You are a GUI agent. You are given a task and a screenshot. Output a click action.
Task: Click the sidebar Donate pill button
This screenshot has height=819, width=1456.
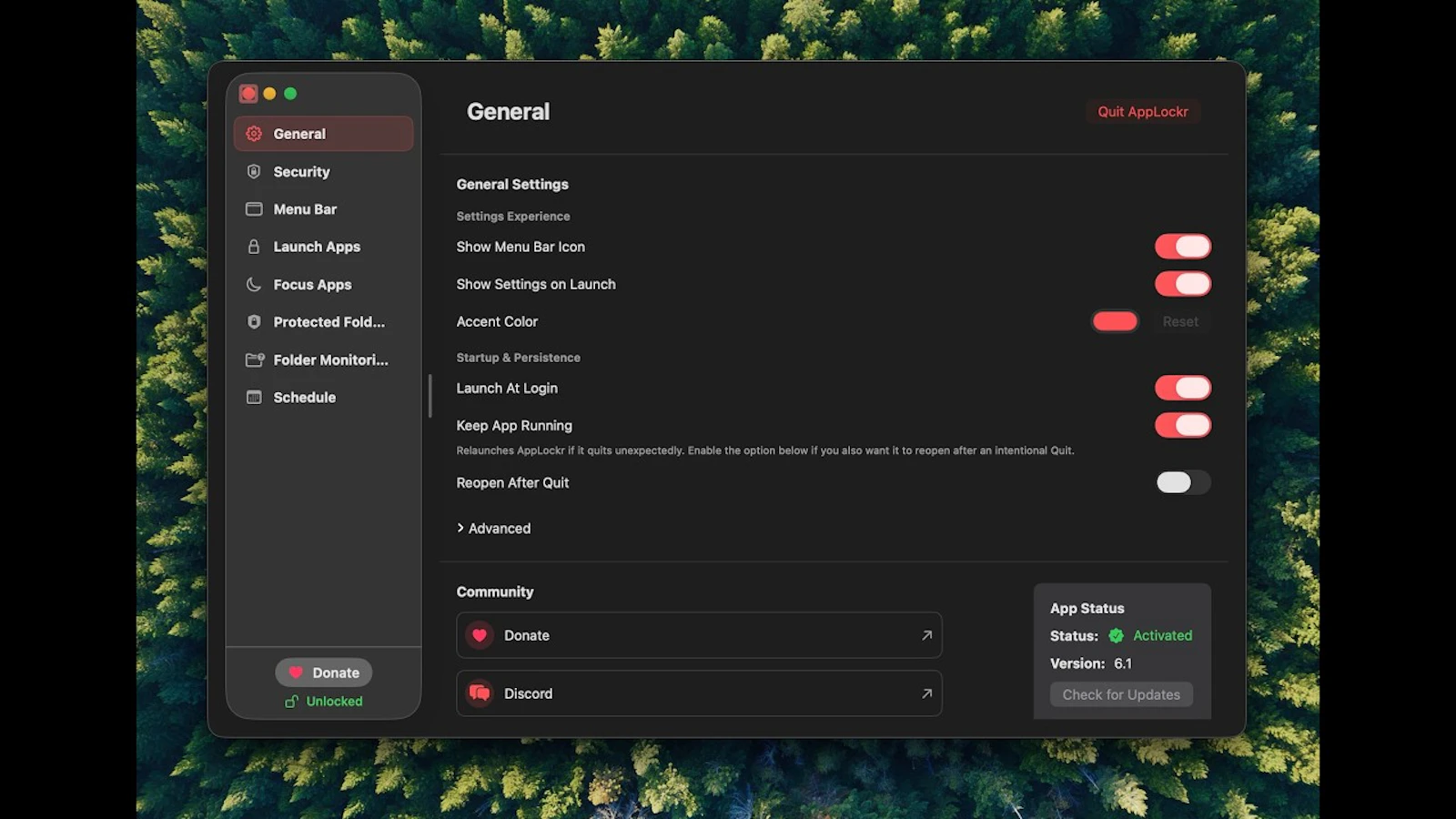pos(324,672)
